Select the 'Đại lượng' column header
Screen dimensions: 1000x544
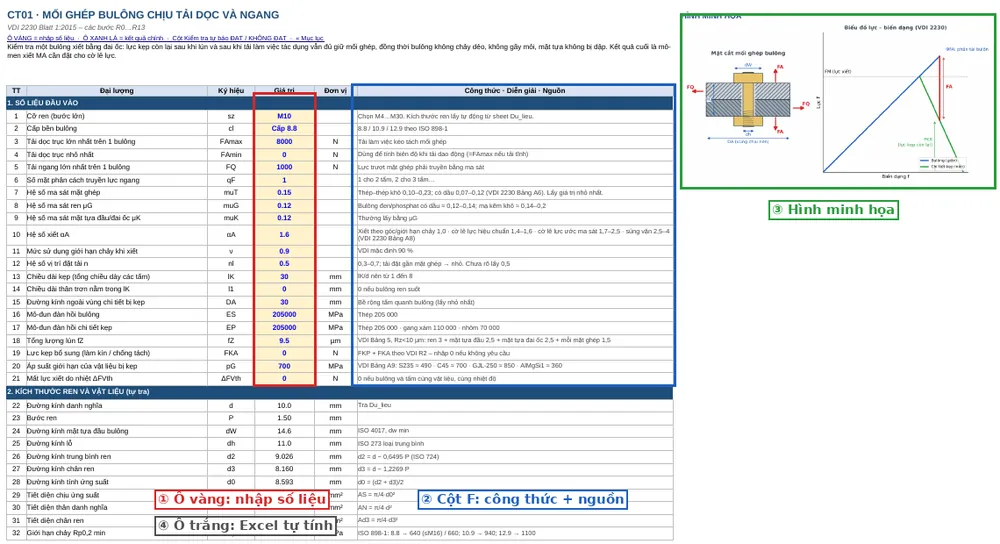pyautogui.click(x=117, y=91)
